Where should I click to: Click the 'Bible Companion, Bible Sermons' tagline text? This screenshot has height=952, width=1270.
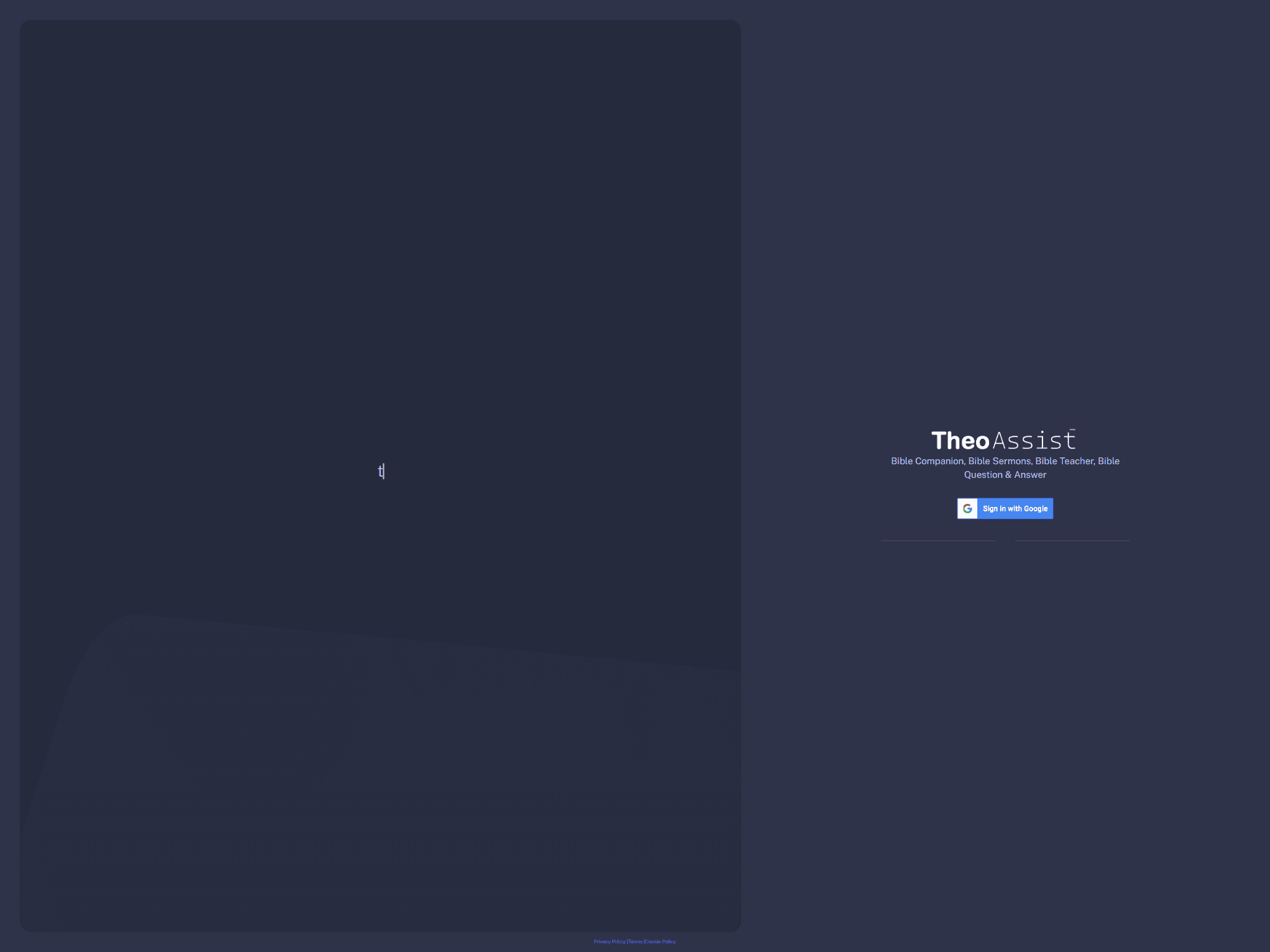pos(1005,467)
